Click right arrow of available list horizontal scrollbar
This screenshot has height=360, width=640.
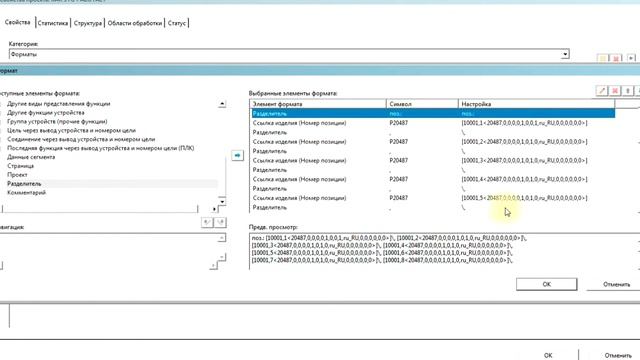click(214, 209)
